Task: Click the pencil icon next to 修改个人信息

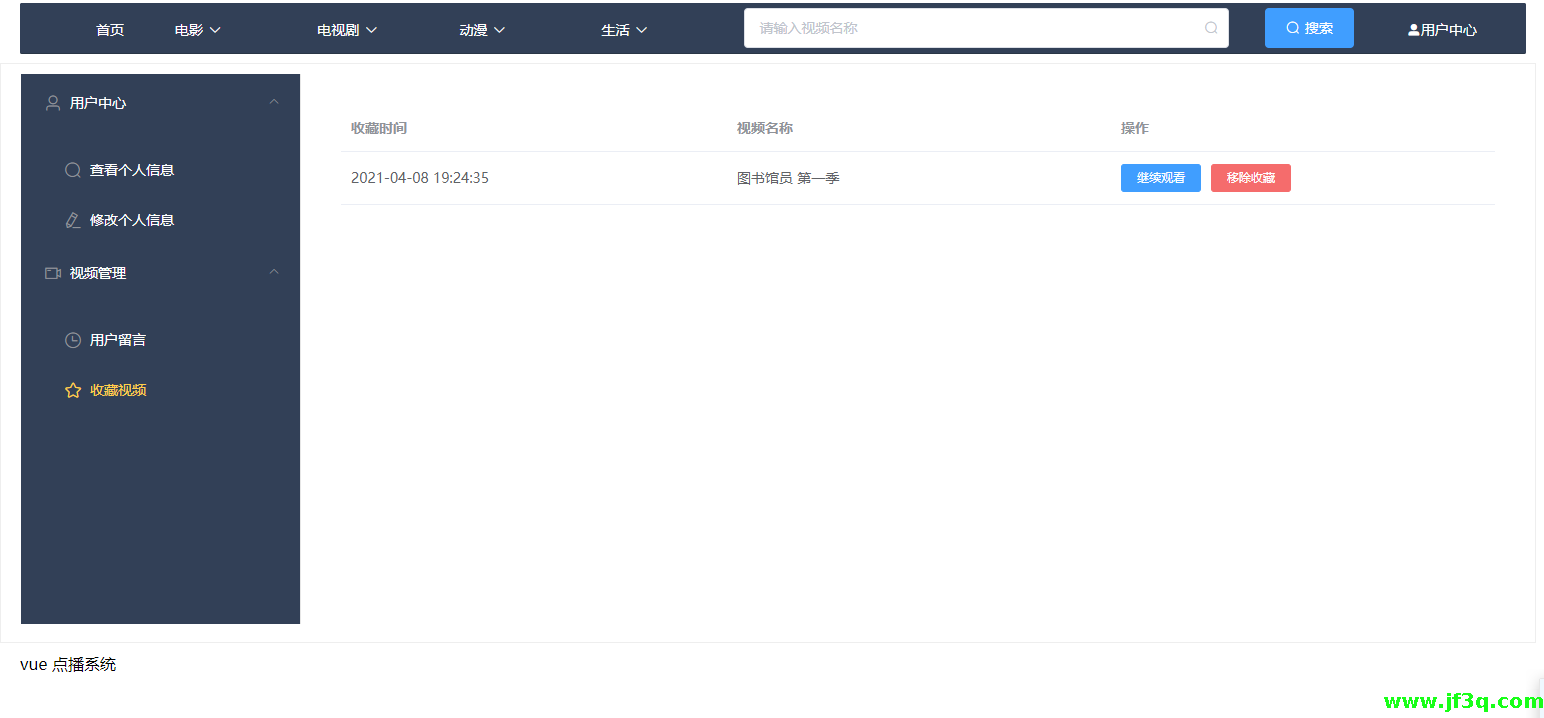Action: tap(73, 220)
